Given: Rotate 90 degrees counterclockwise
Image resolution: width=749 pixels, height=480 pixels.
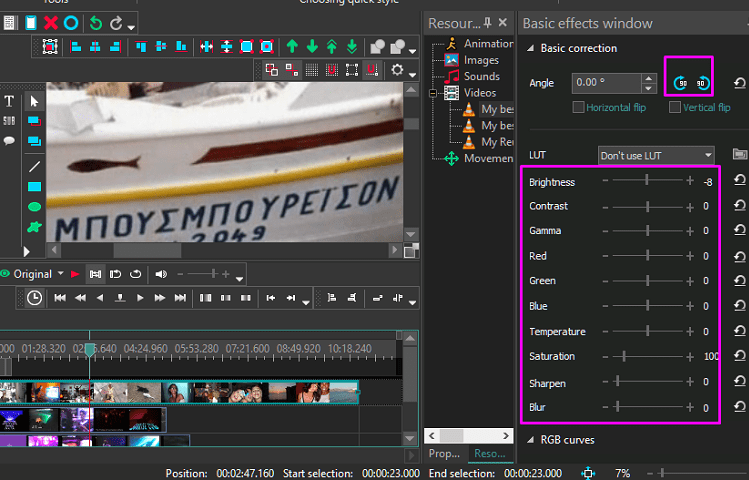Looking at the screenshot, I should [681, 83].
